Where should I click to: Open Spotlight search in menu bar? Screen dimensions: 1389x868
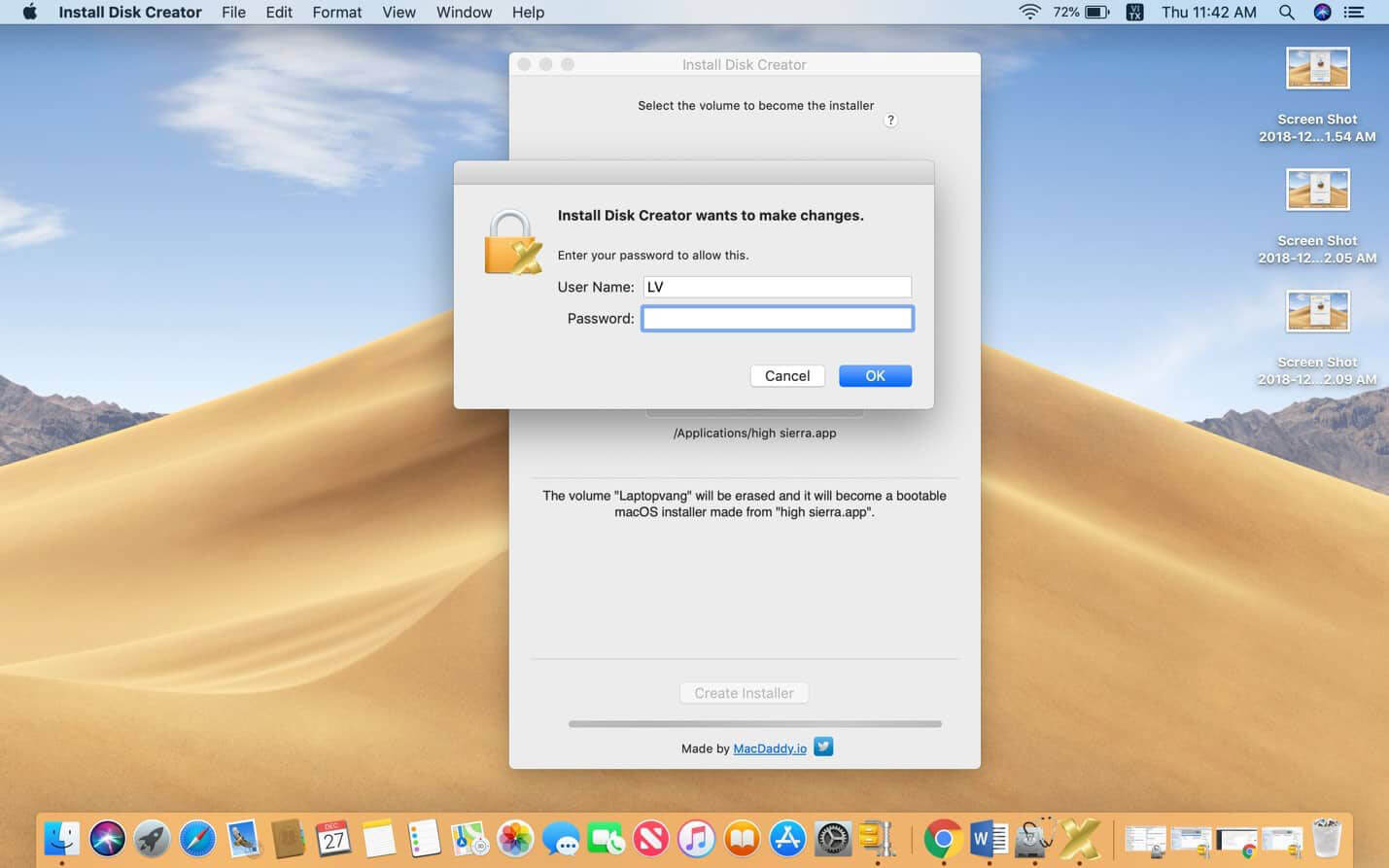(1286, 12)
